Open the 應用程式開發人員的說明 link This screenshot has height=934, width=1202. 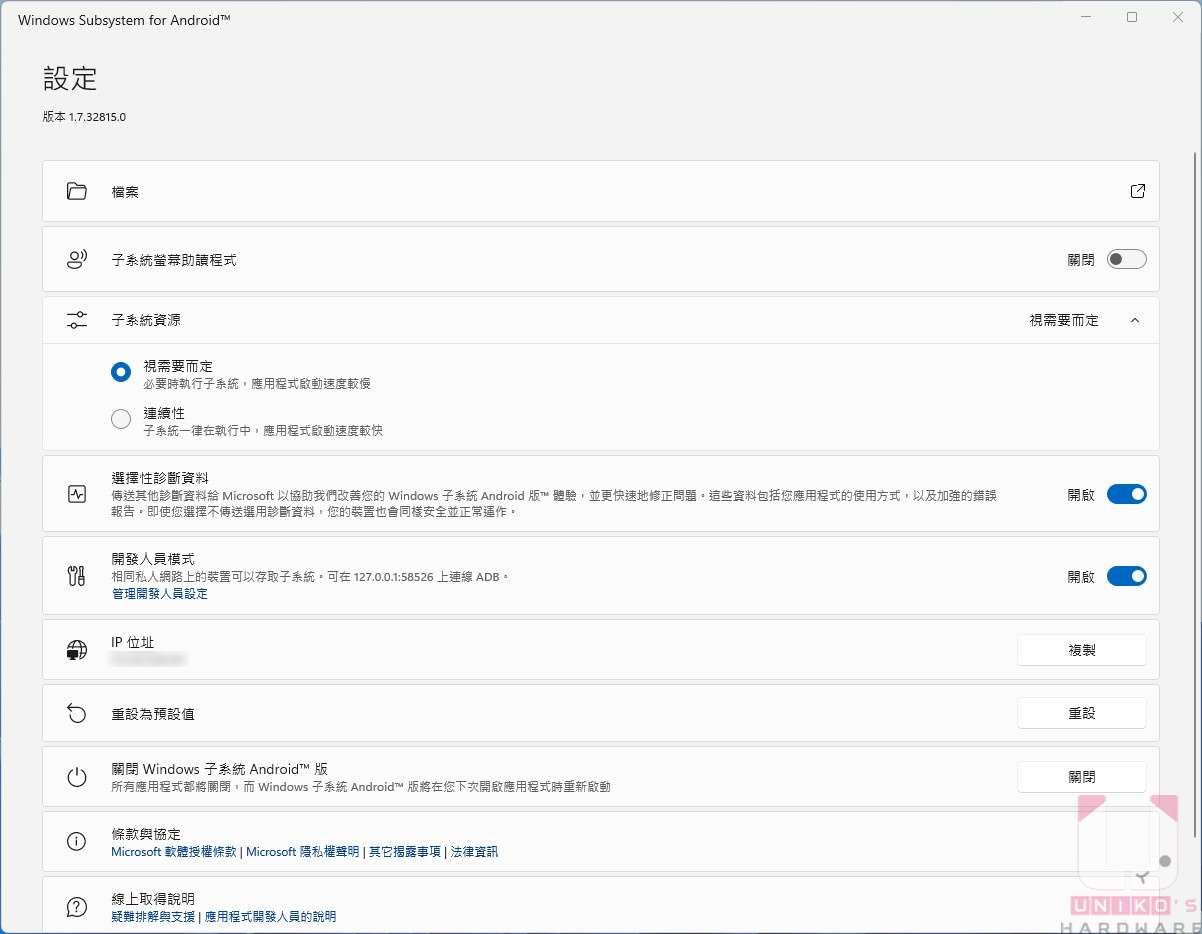pos(270,916)
